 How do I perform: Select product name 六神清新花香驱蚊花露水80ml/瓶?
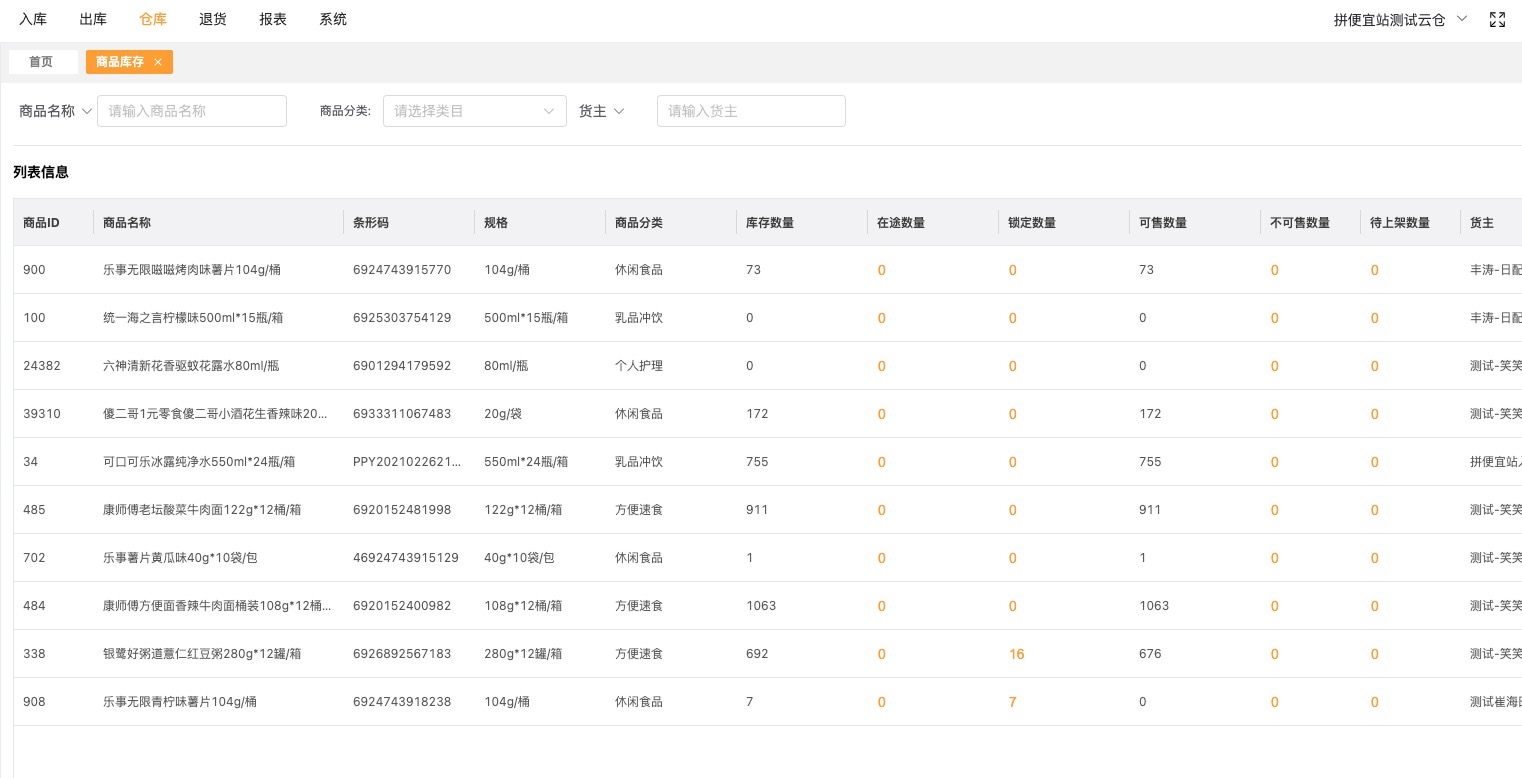coord(191,366)
